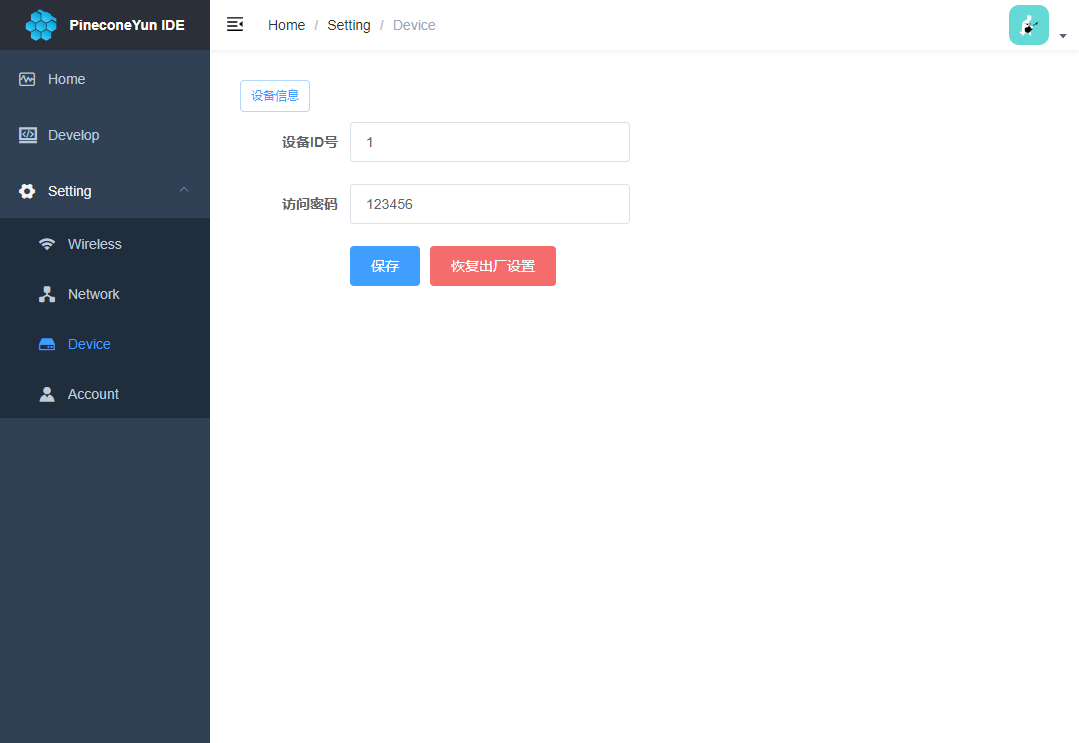
Task: Go to Home via breadcrumb link
Action: [x=286, y=25]
